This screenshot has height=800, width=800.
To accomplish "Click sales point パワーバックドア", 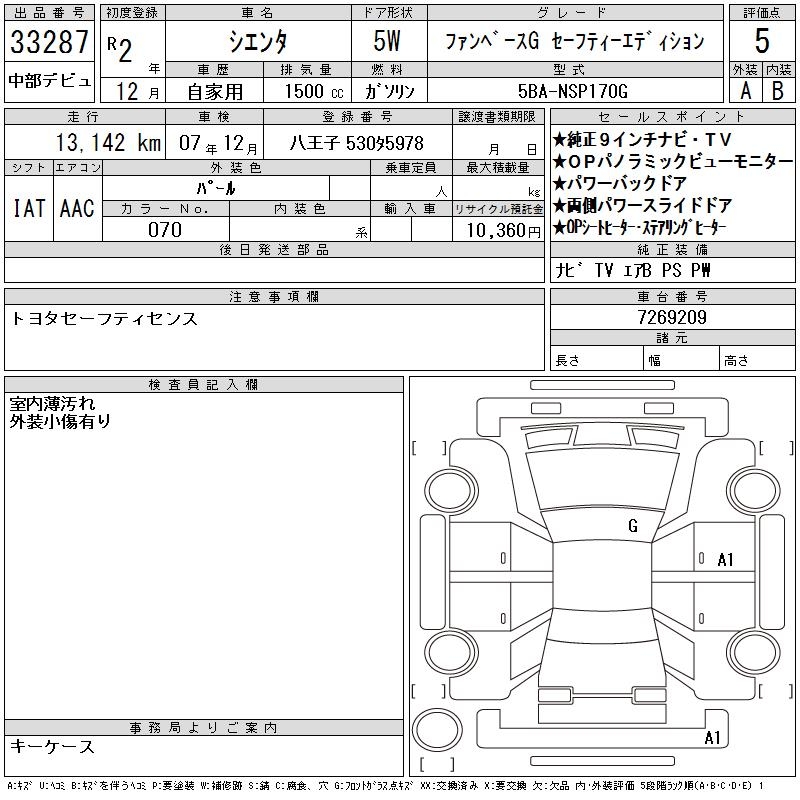I will click(620, 183).
